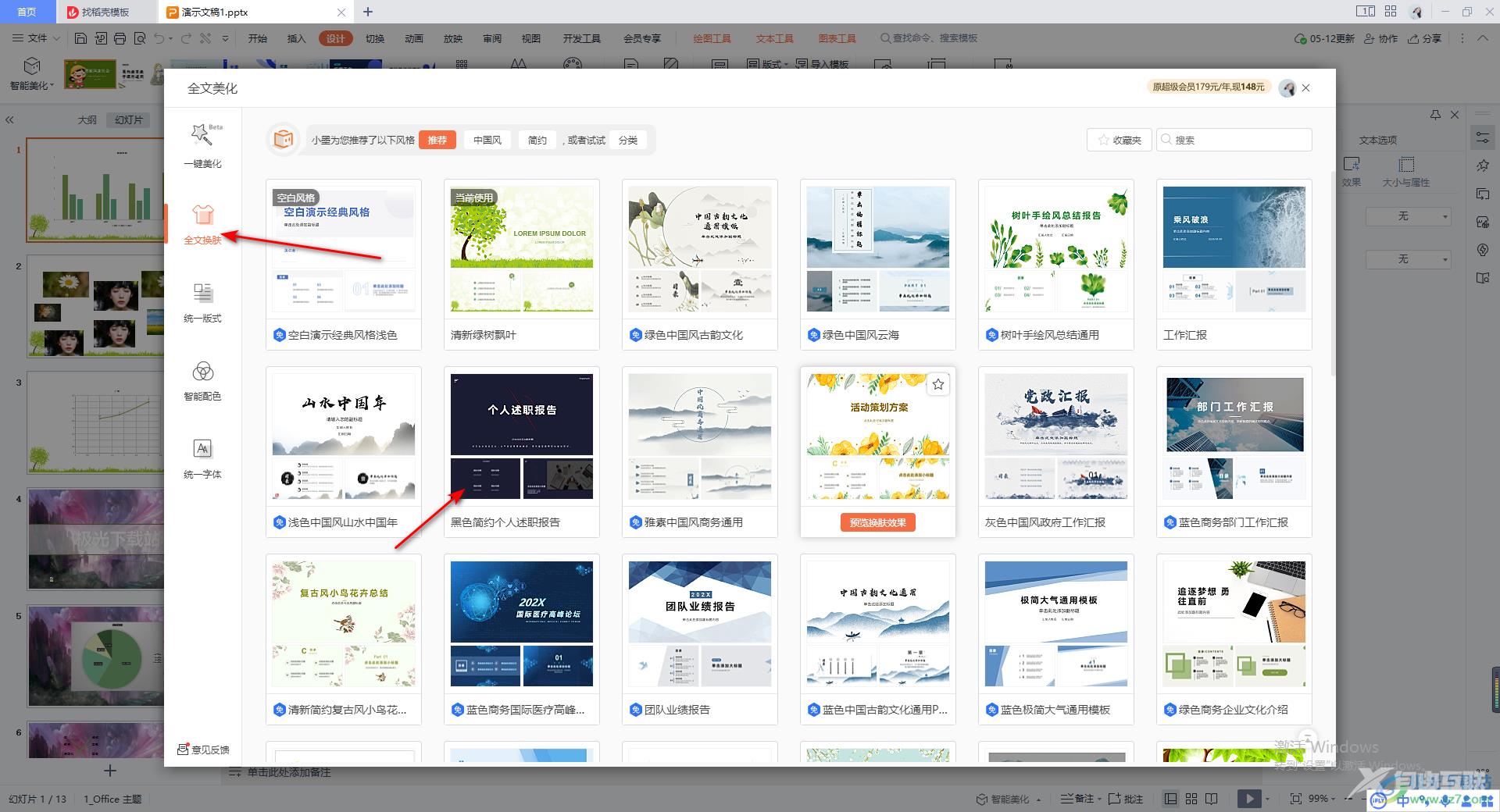Choose the 蓝色极简大气通用模板 template
Image resolution: width=1500 pixels, height=812 pixels.
1056,639
